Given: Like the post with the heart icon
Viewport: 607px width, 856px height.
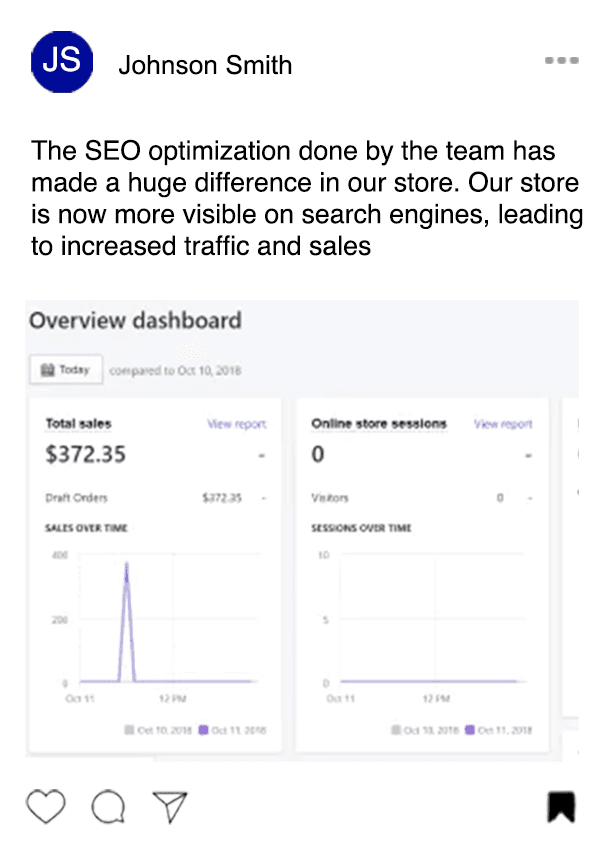Looking at the screenshot, I should [46, 807].
